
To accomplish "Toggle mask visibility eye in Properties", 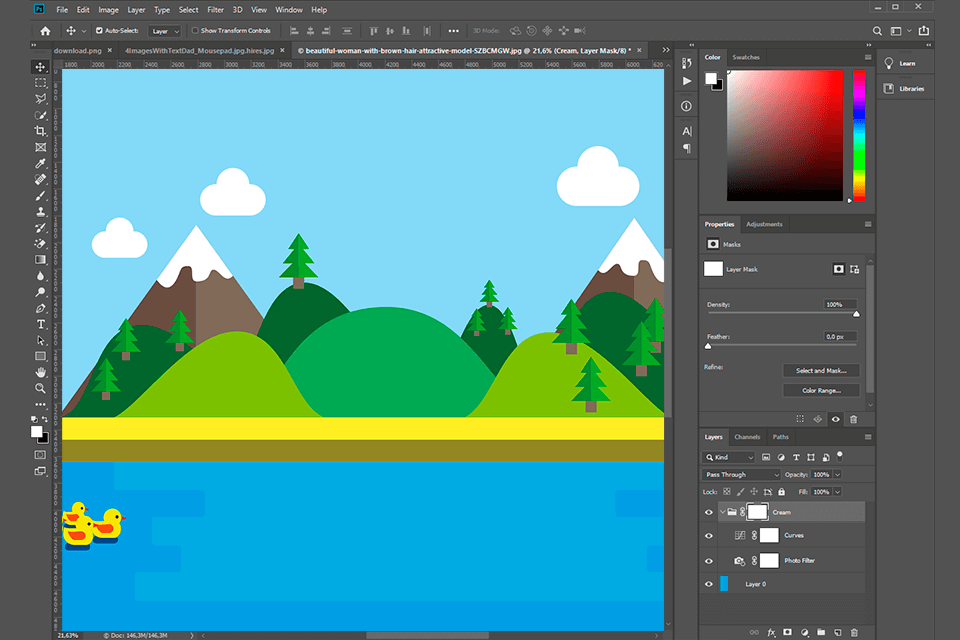I will pos(836,420).
